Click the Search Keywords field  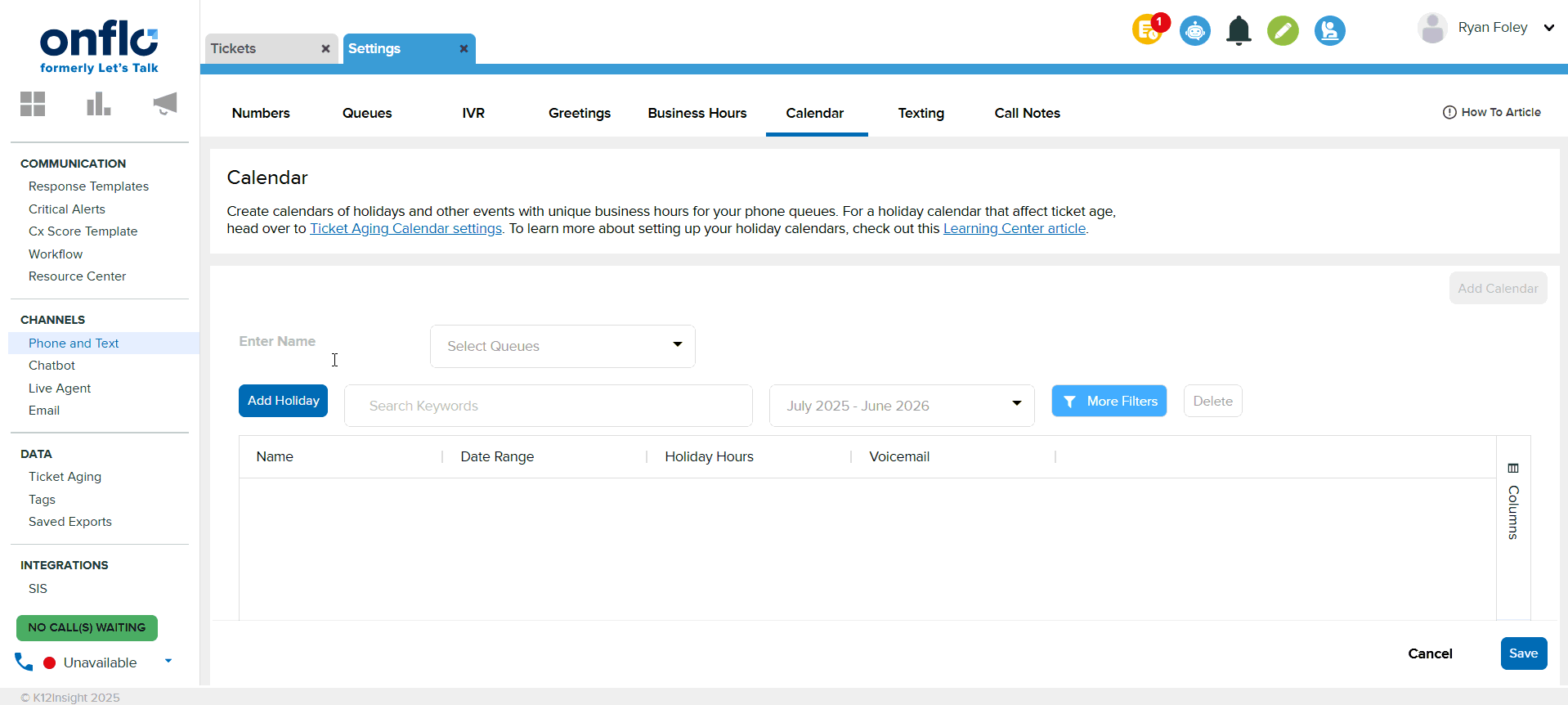548,406
